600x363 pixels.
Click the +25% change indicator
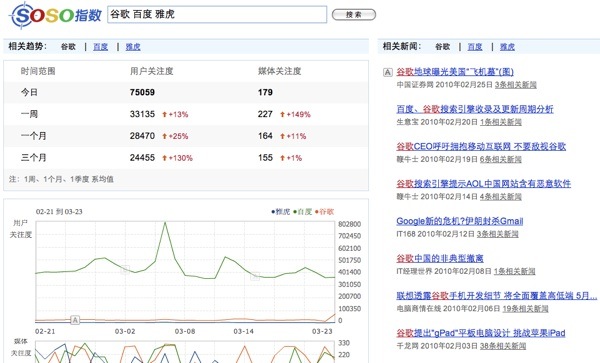pos(175,136)
